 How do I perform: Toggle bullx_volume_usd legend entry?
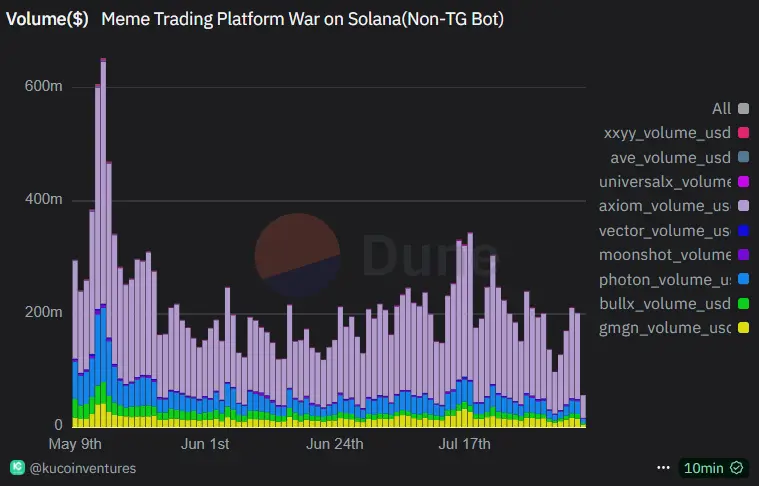click(x=674, y=304)
